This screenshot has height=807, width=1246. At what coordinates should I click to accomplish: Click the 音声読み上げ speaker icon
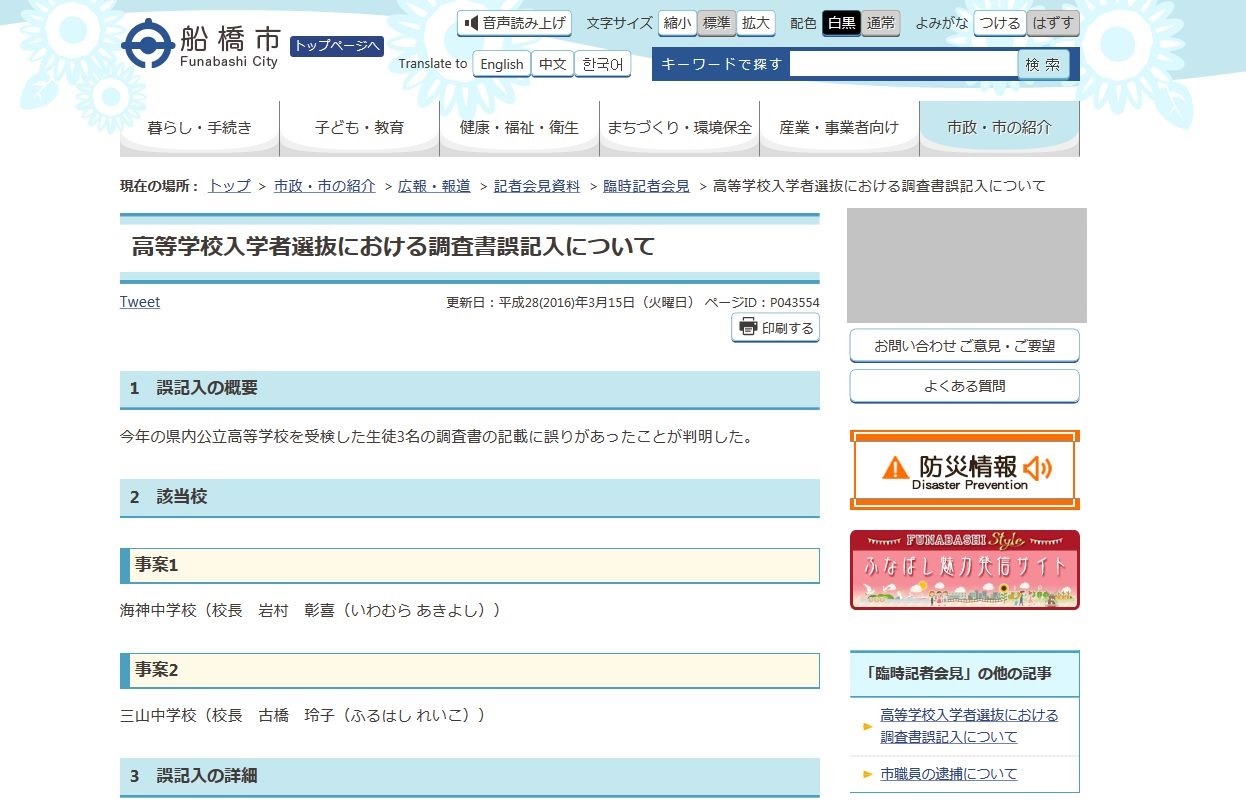tap(472, 23)
